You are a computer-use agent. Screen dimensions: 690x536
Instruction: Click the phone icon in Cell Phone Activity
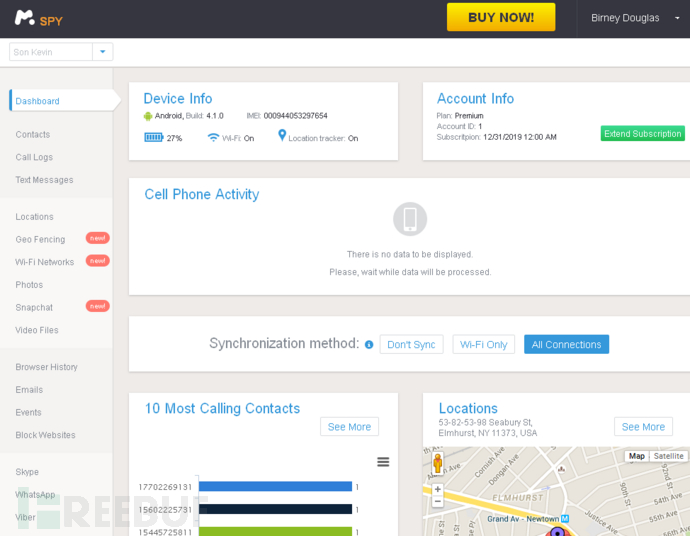(410, 219)
